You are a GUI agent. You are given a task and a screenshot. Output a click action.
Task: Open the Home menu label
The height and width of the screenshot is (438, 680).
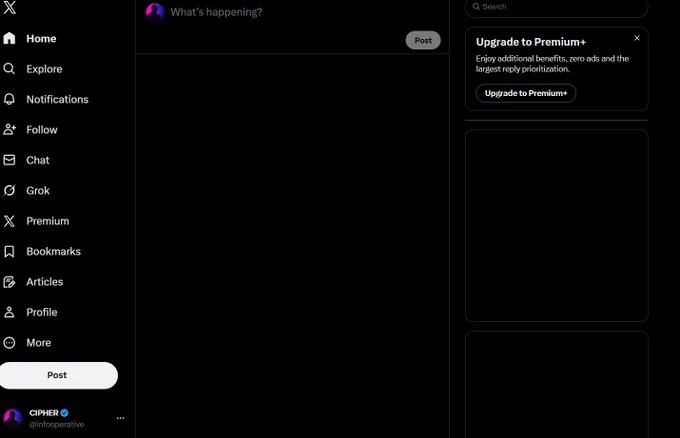coord(41,39)
